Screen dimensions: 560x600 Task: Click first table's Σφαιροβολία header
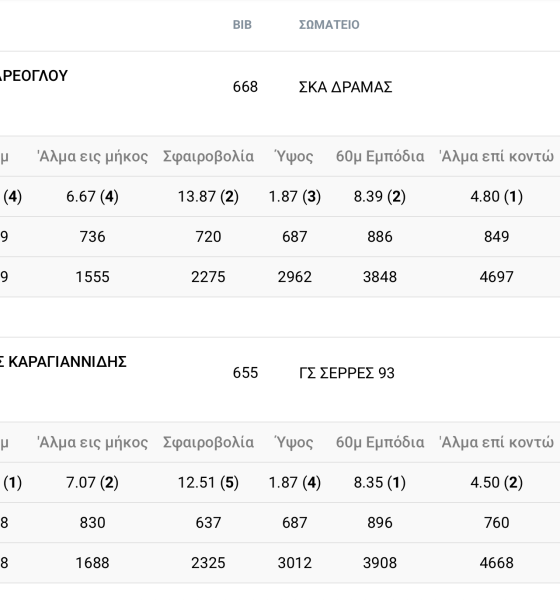[208, 156]
